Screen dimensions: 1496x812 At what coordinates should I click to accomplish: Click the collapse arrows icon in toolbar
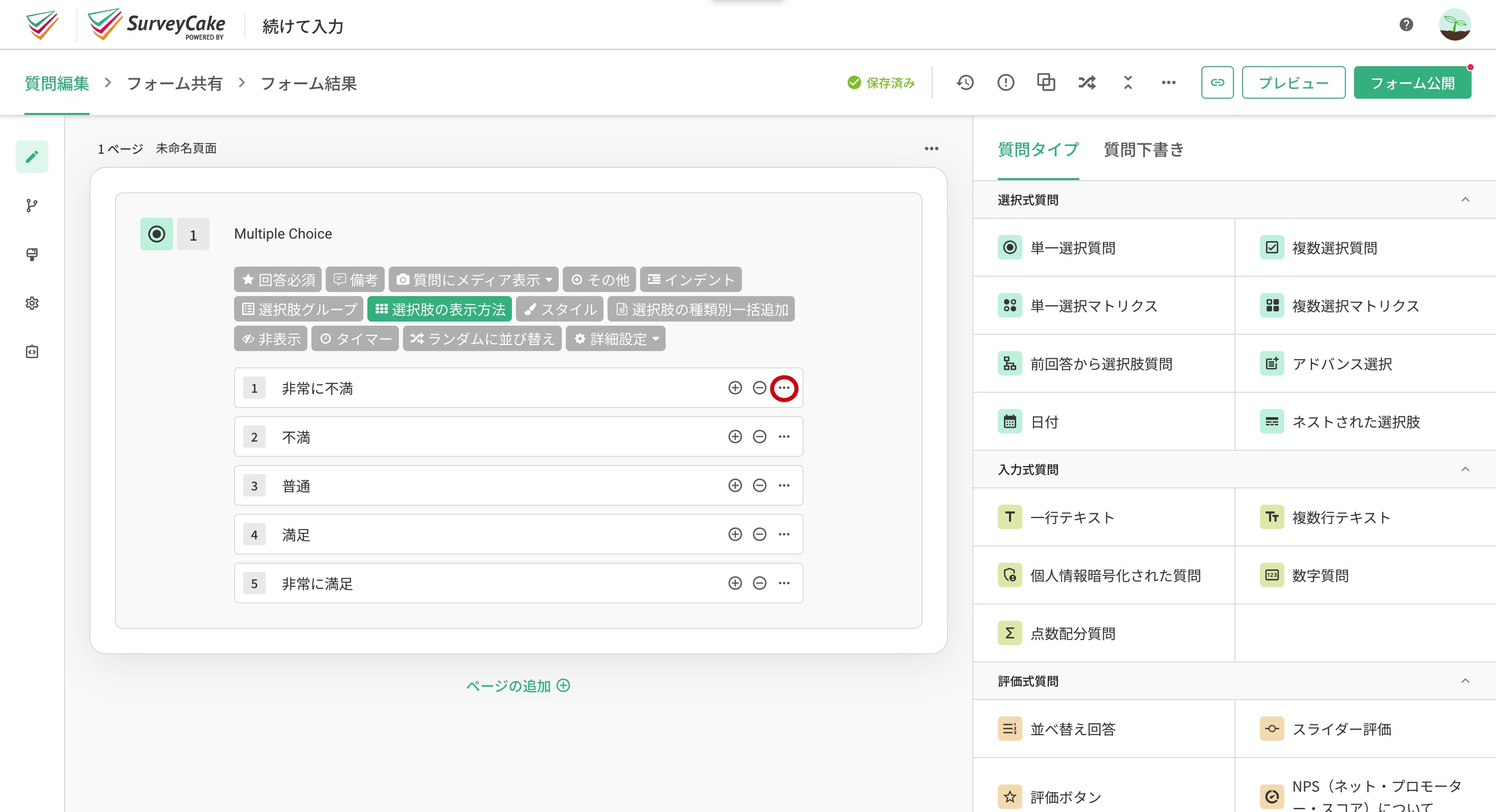[x=1128, y=82]
